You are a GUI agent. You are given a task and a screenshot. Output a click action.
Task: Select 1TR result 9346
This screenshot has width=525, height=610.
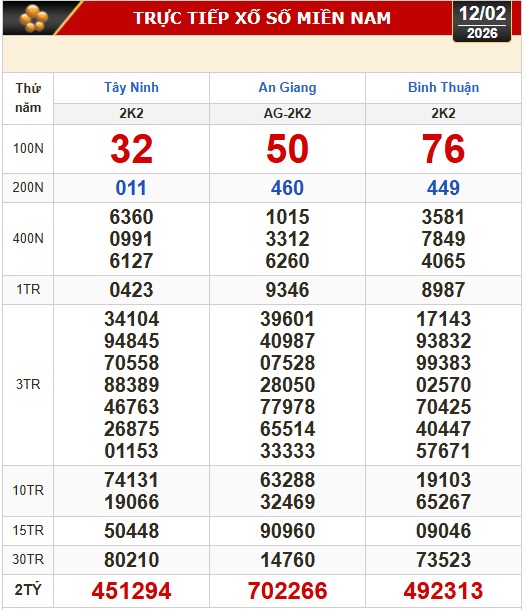287,290
